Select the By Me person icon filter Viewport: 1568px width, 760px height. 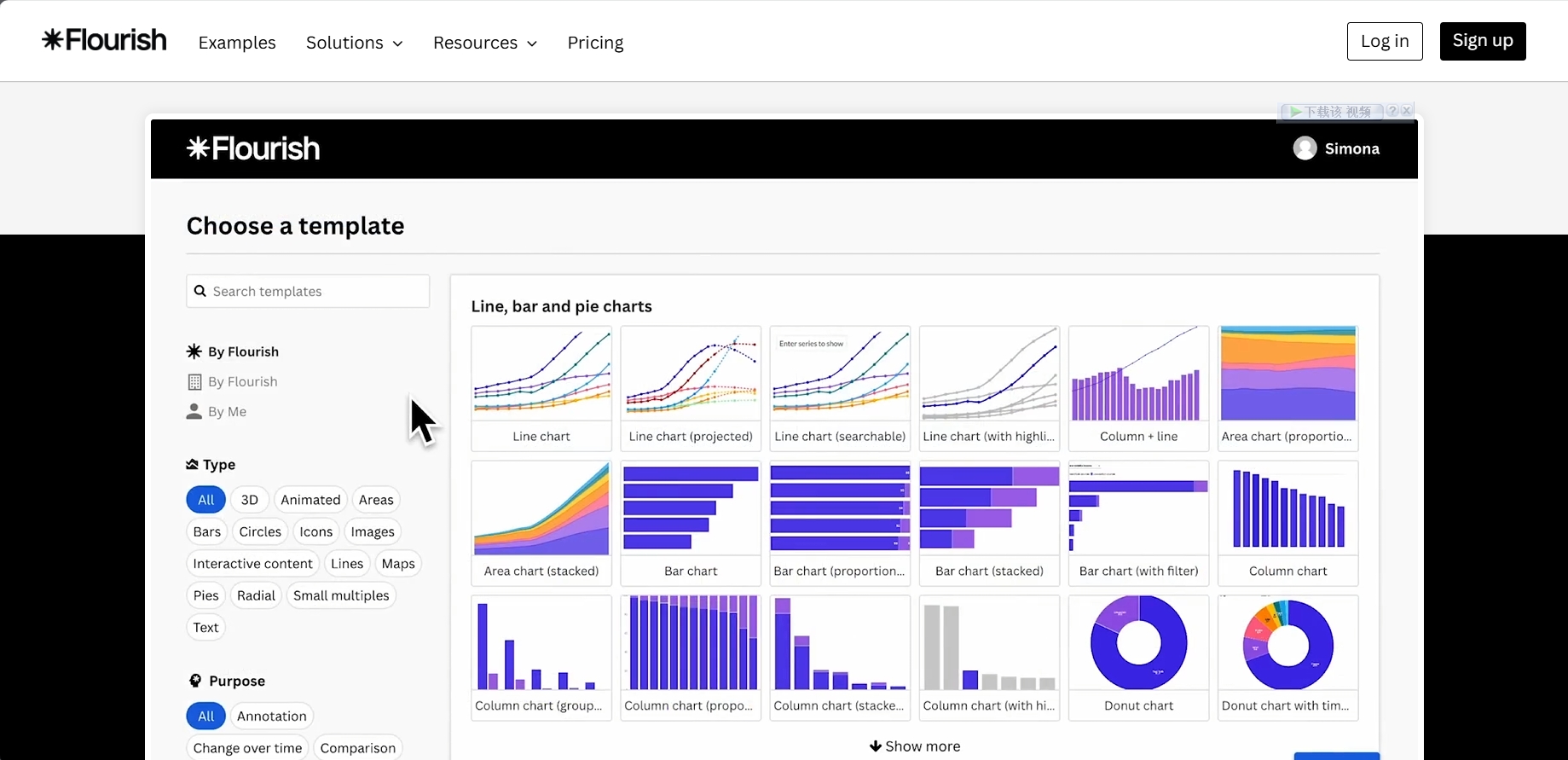coord(217,411)
